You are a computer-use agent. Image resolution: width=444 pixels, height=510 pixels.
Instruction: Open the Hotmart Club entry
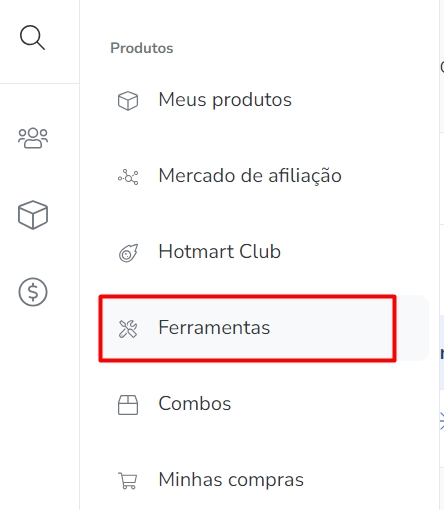(x=220, y=251)
